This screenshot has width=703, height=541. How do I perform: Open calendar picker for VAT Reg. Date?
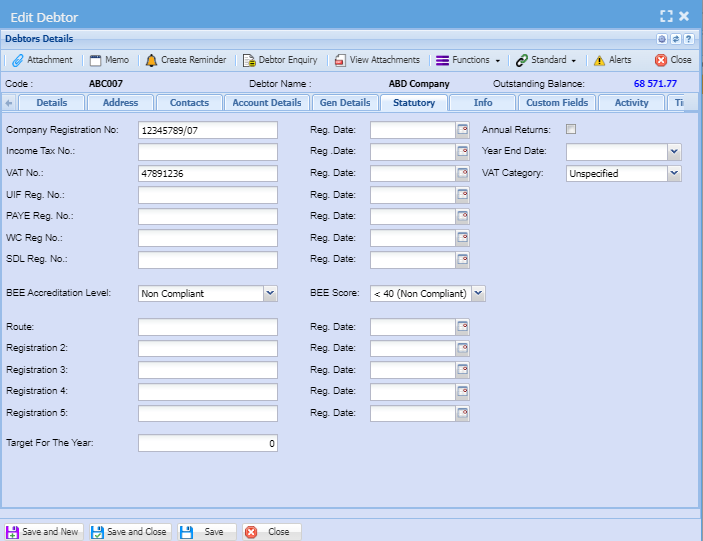coord(462,174)
